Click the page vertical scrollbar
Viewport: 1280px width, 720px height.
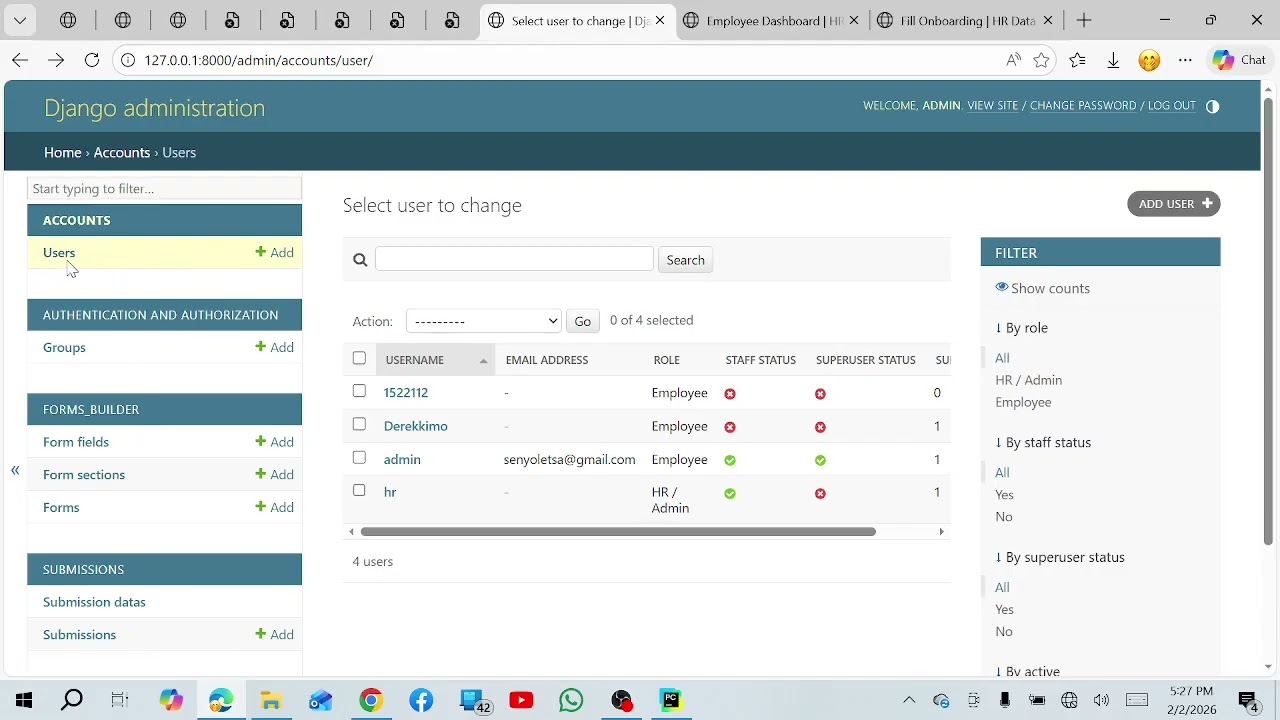[x=1268, y=320]
